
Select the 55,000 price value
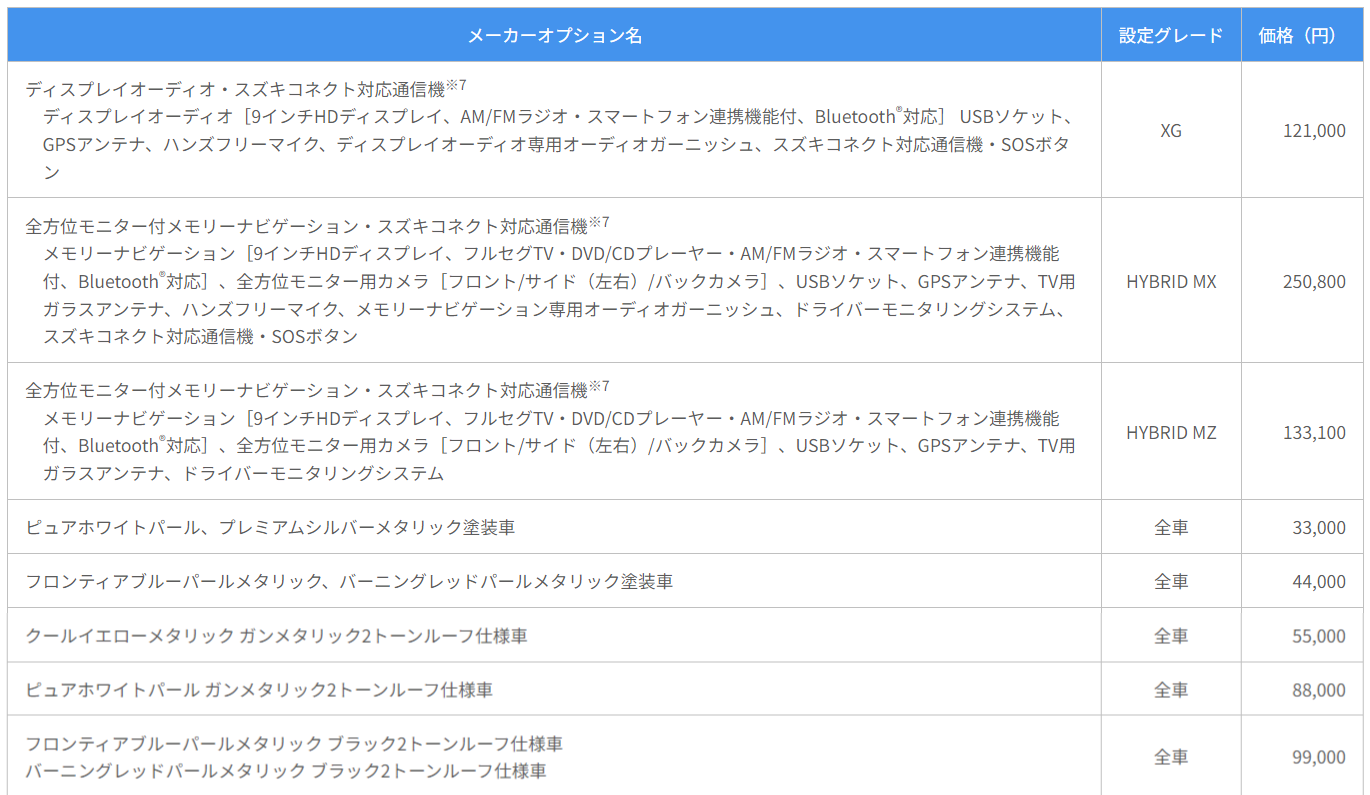tap(1319, 636)
